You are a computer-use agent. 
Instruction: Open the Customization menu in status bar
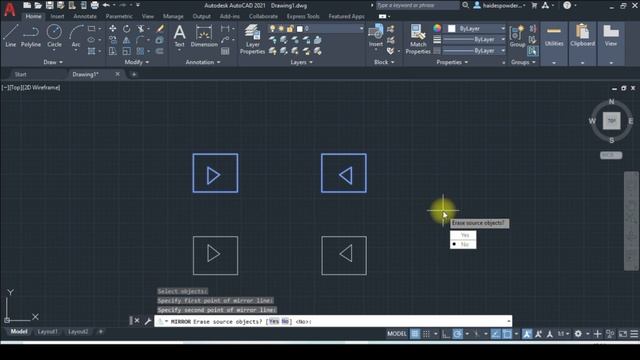click(634, 334)
